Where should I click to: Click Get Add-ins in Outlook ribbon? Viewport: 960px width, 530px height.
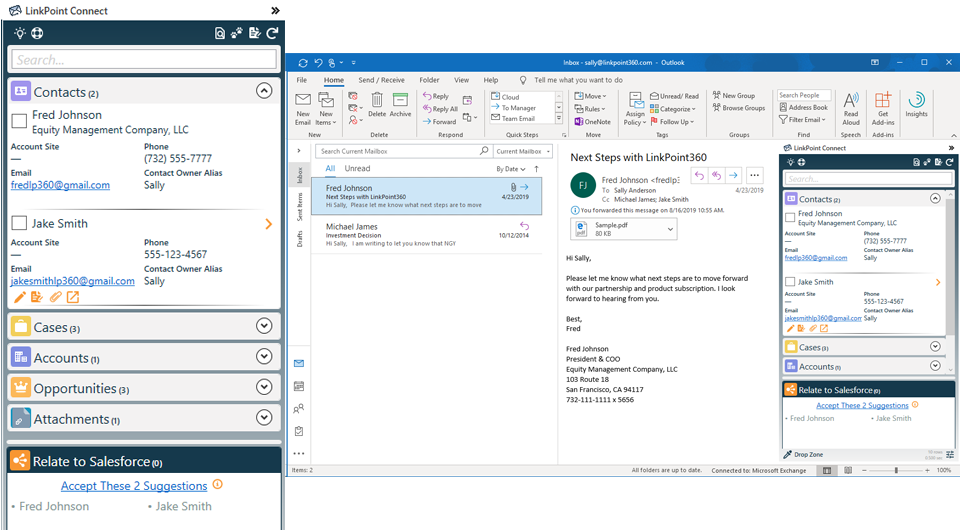click(x=883, y=109)
